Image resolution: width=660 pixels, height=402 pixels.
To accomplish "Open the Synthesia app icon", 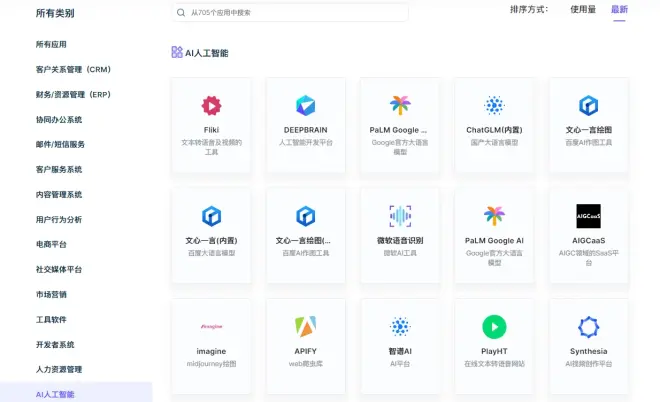I will pos(588,326).
